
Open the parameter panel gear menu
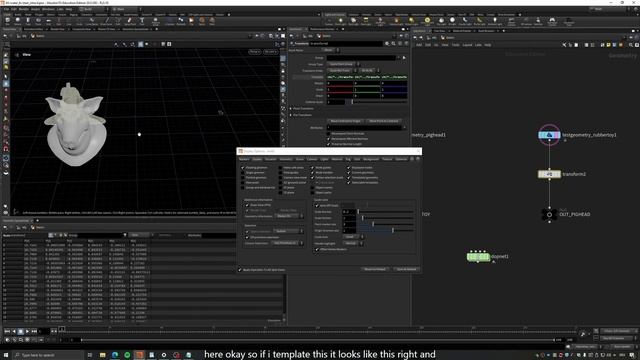(x=387, y=43)
